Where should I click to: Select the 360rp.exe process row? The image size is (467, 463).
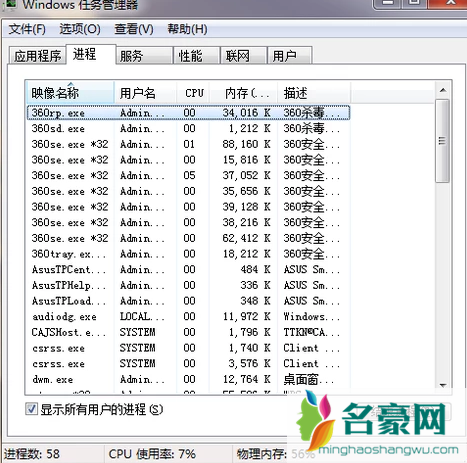pos(188,113)
